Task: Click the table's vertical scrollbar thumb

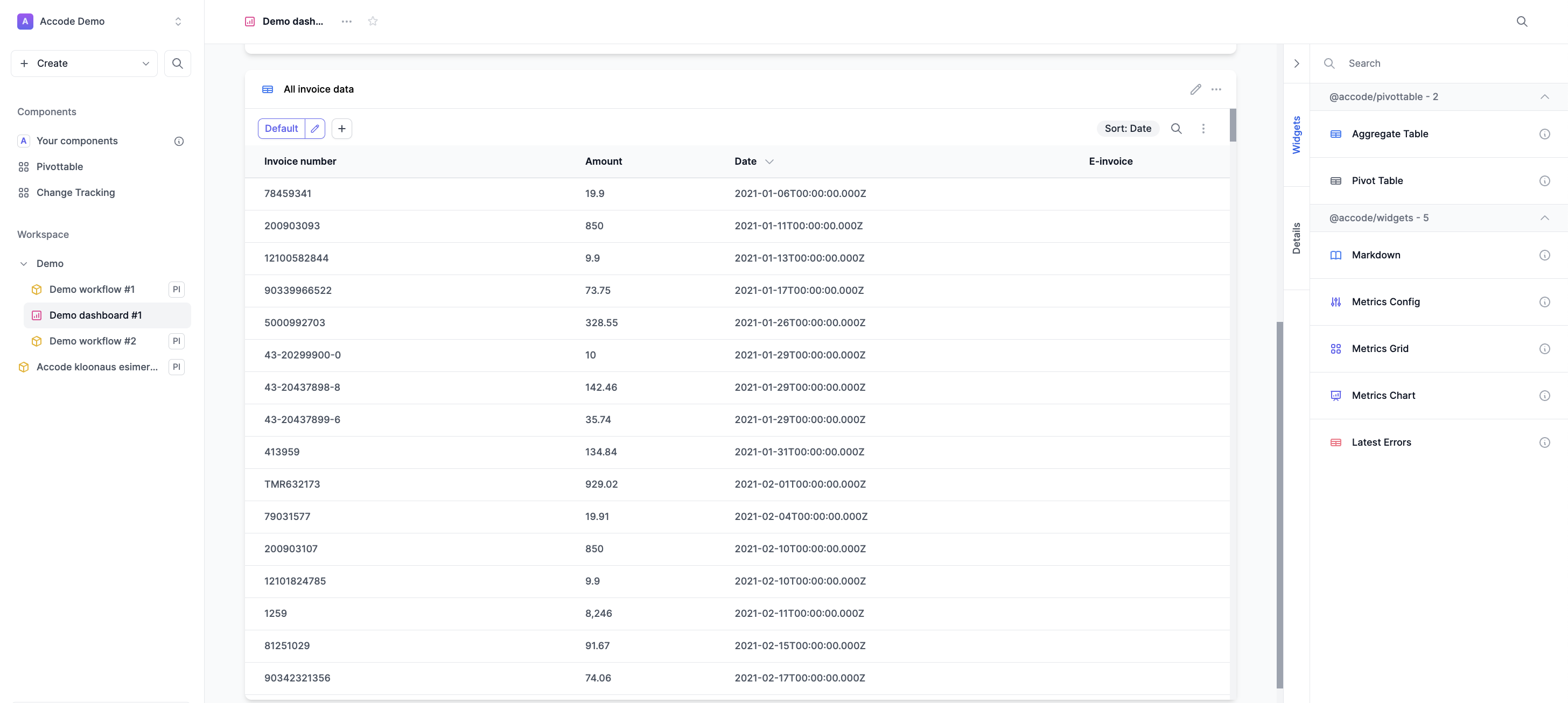Action: (x=1233, y=125)
